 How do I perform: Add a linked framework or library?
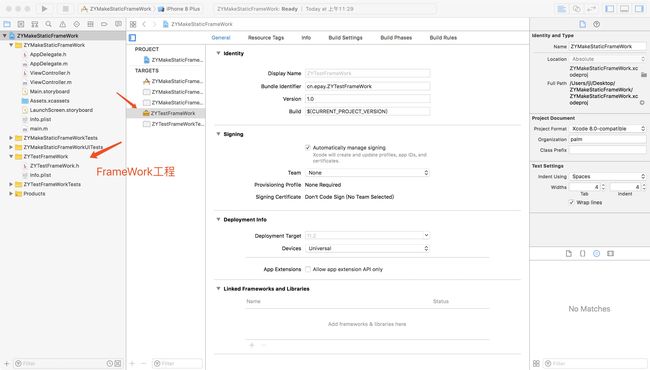coord(252,345)
